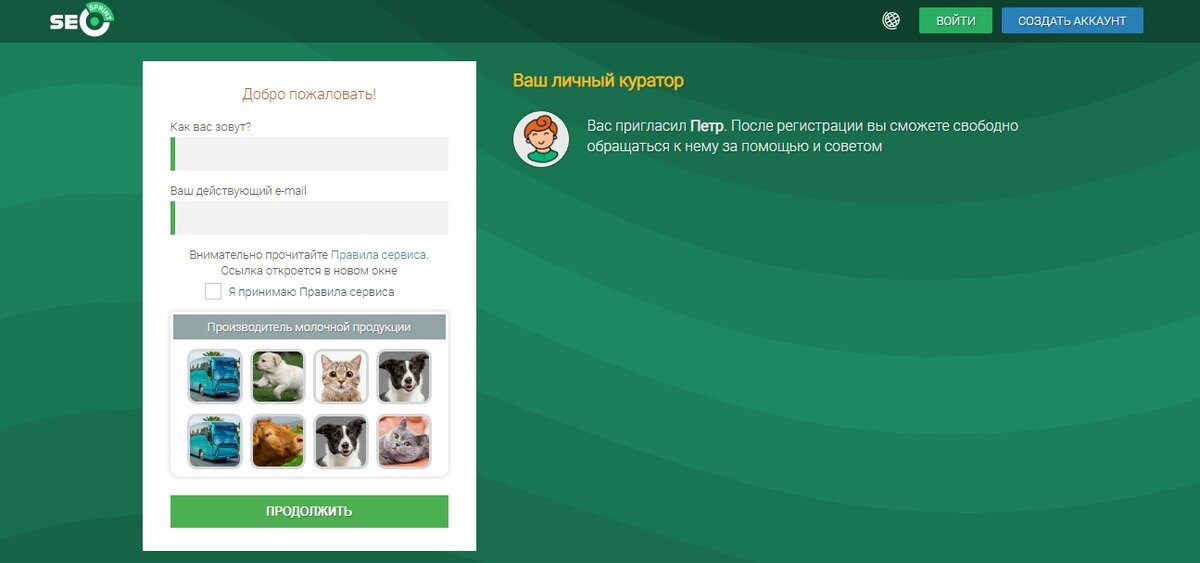Screen dimensions: 1200x563
Task: Select the bottom-row black-and-white dog image
Action: pyautogui.click(x=341, y=441)
